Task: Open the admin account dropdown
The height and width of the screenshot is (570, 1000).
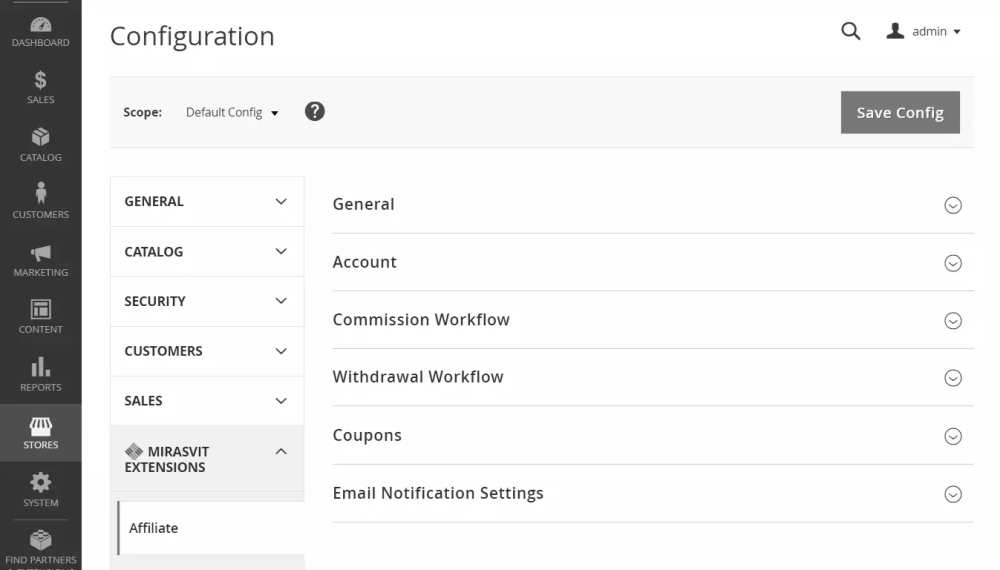Action: click(924, 31)
